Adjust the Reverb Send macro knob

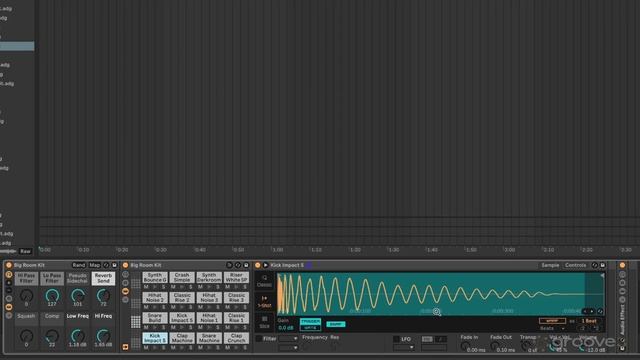103,295
